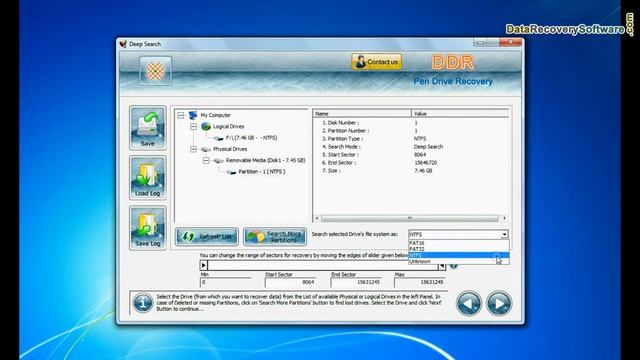Click the '7. Size :' row
The height and width of the screenshot is (360, 640).
(411, 171)
